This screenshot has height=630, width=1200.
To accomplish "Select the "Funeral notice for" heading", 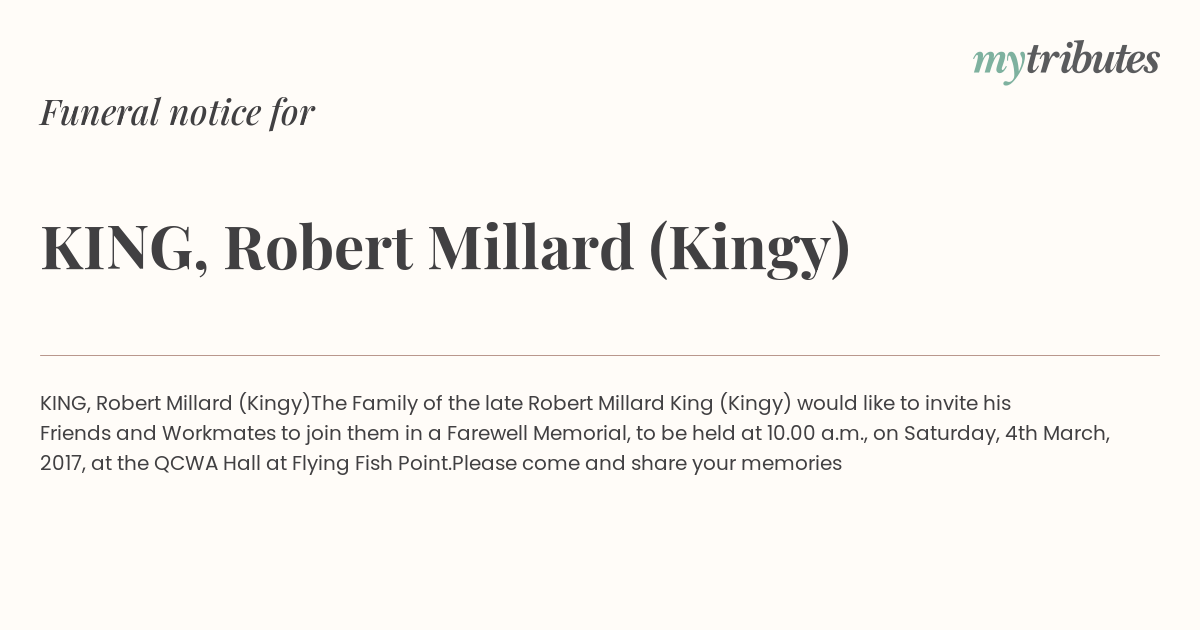I will [178, 112].
